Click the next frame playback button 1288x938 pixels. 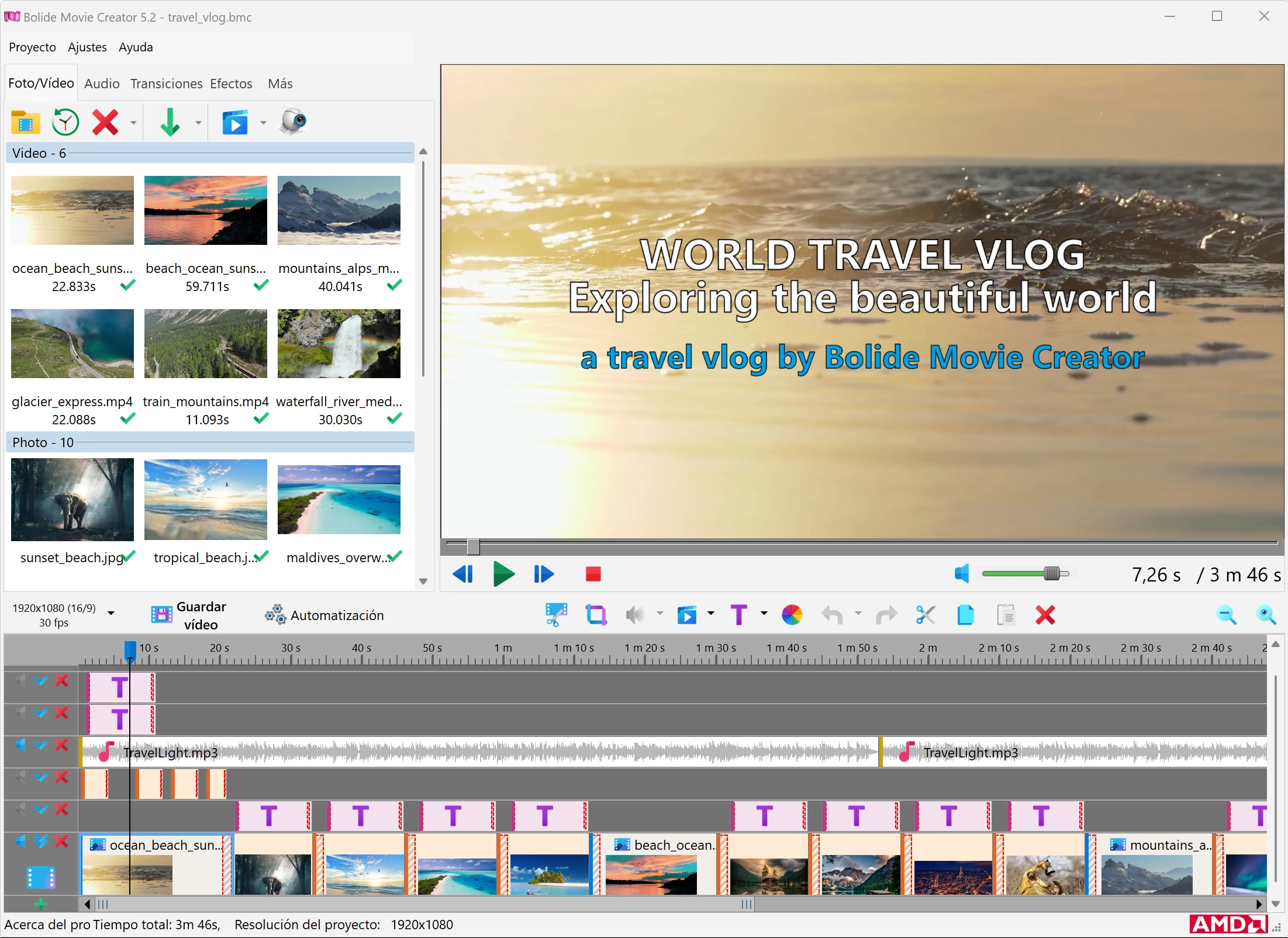point(544,574)
